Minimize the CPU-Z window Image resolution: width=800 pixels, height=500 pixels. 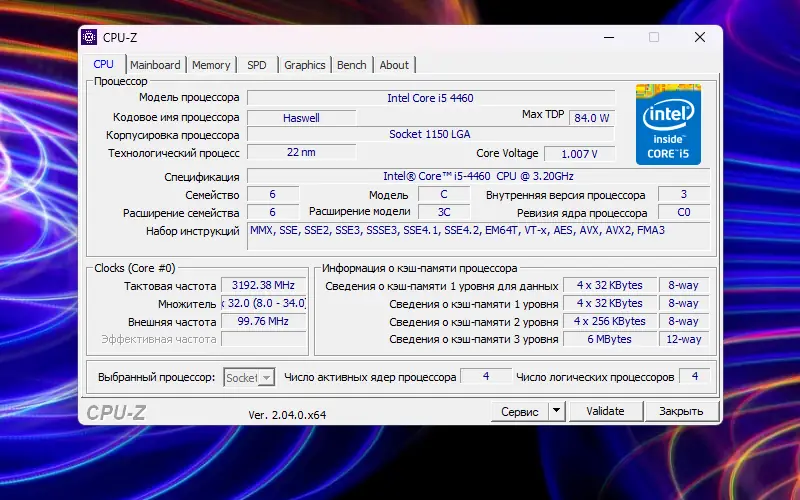[609, 37]
